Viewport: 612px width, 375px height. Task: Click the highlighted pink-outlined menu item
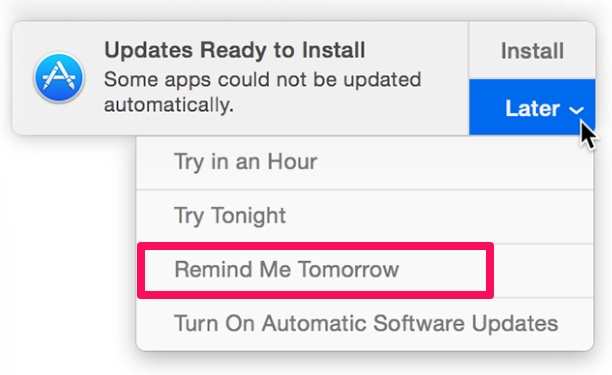point(315,270)
